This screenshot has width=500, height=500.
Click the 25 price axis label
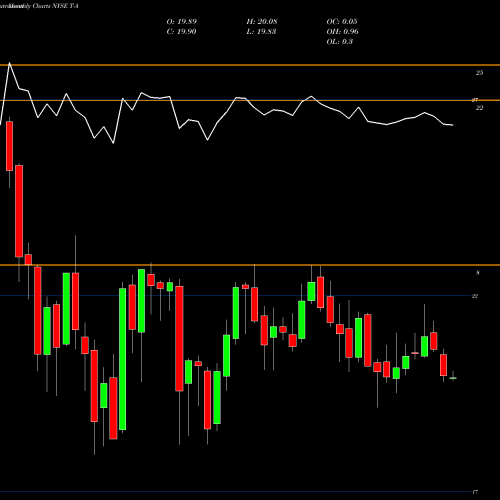pyautogui.click(x=479, y=73)
